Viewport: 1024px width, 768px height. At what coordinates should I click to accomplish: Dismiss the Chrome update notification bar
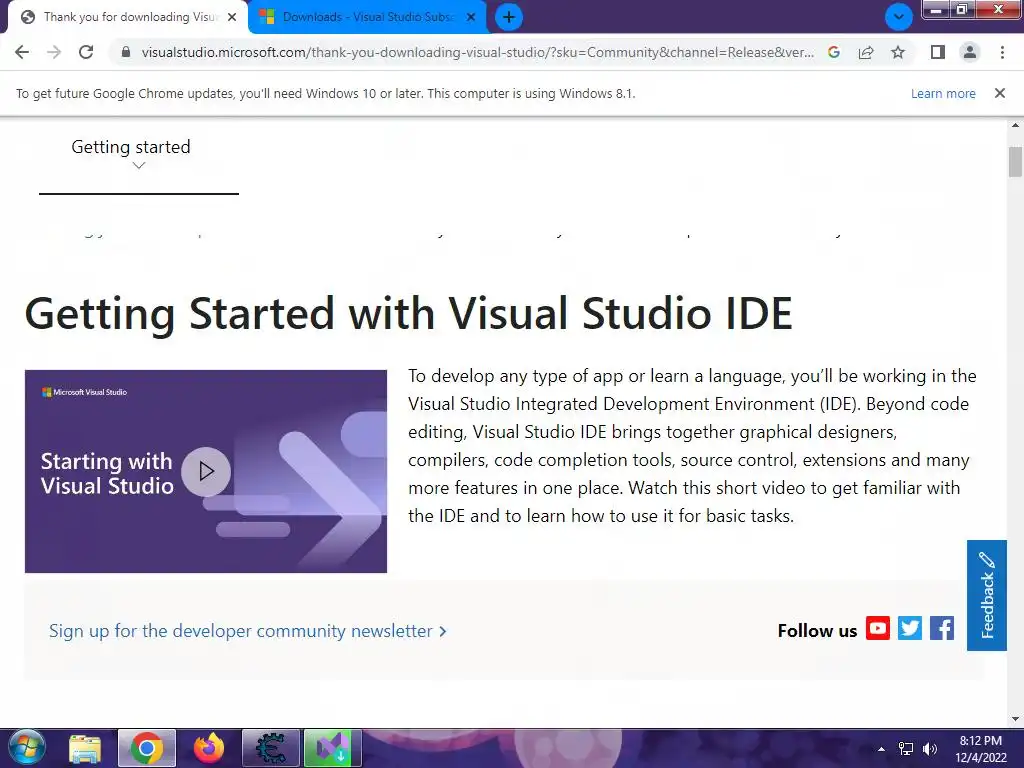tap(1000, 93)
